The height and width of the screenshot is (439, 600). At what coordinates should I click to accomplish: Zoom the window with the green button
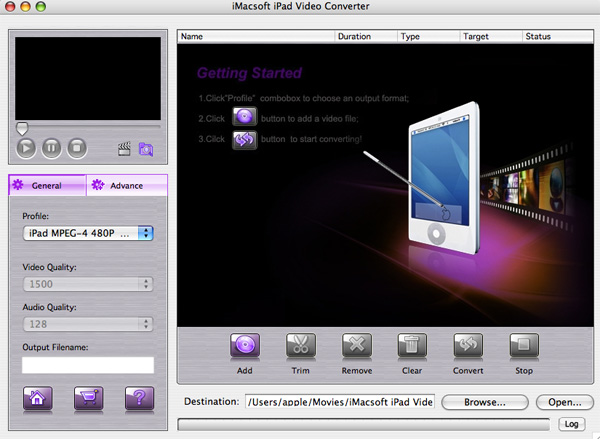(41, 6)
